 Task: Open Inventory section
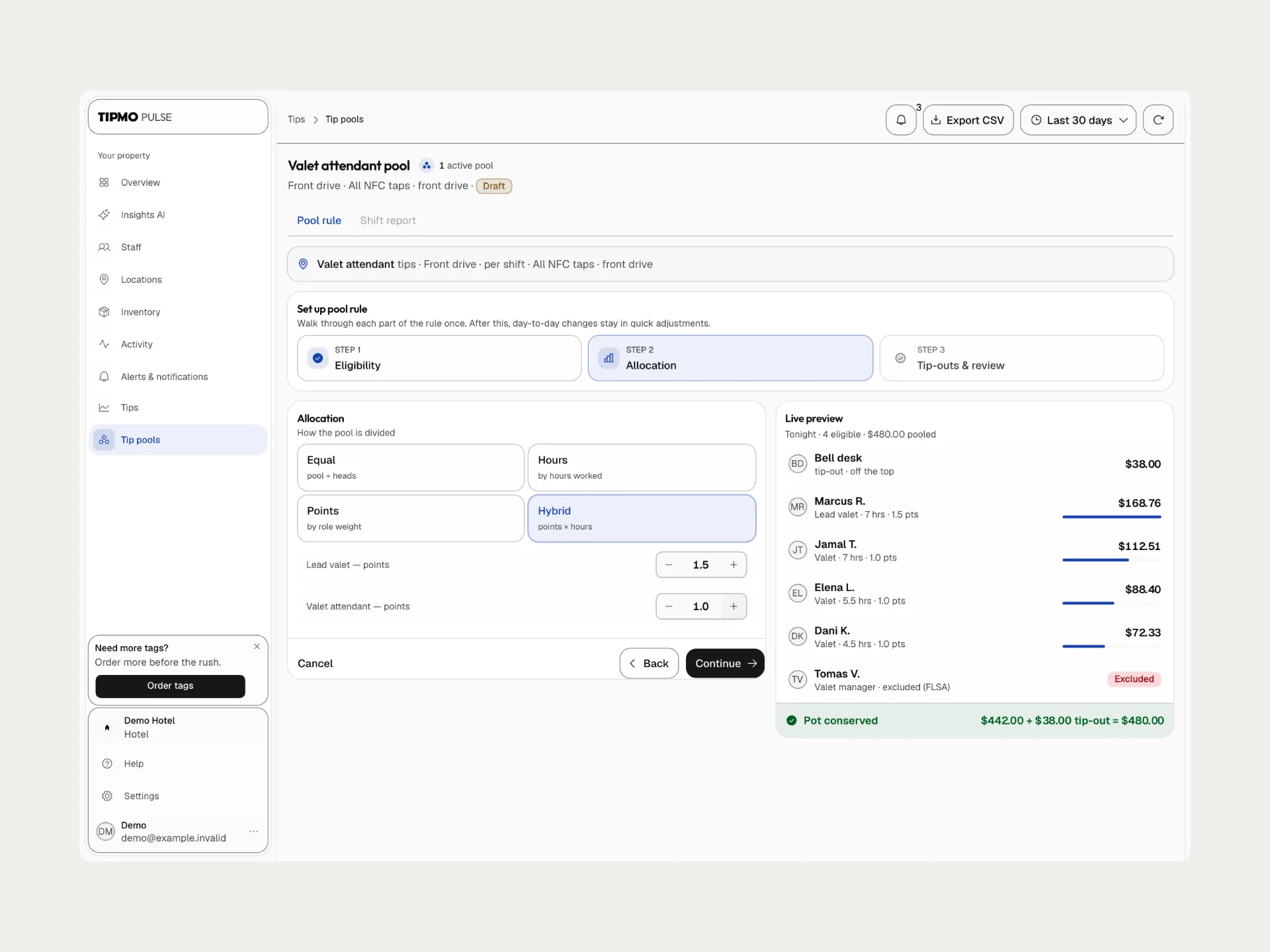(x=178, y=312)
